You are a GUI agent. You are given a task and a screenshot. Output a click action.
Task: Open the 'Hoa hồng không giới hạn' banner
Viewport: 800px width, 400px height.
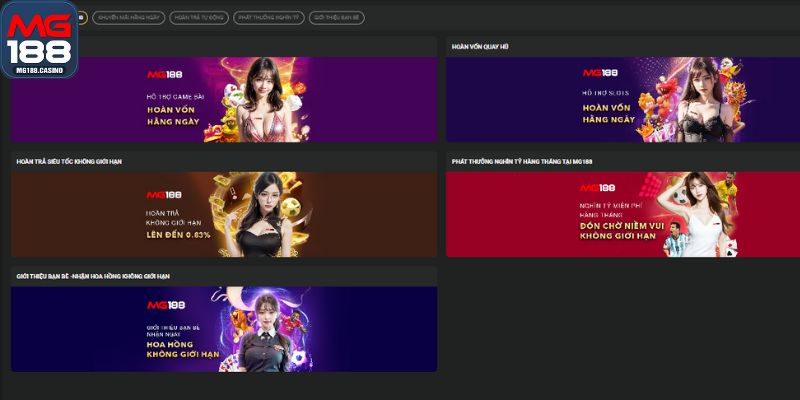click(224, 329)
